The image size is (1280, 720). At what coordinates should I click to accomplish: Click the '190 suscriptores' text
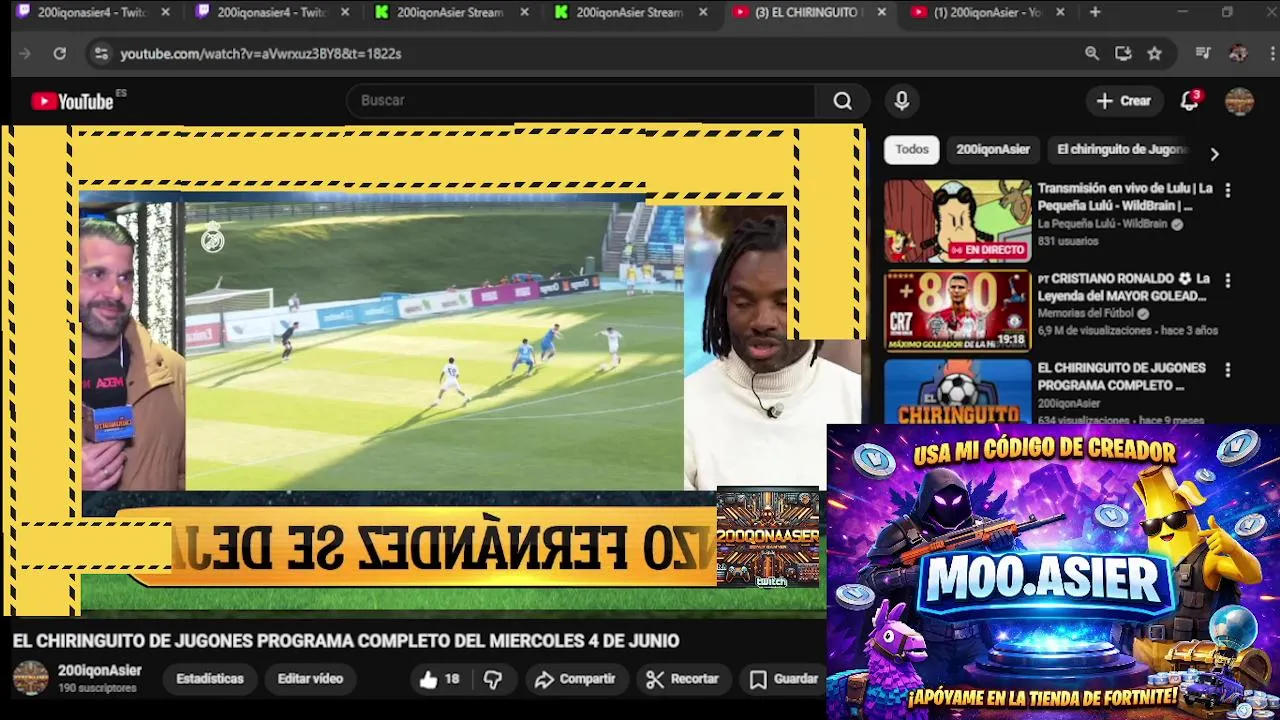[x=97, y=688]
